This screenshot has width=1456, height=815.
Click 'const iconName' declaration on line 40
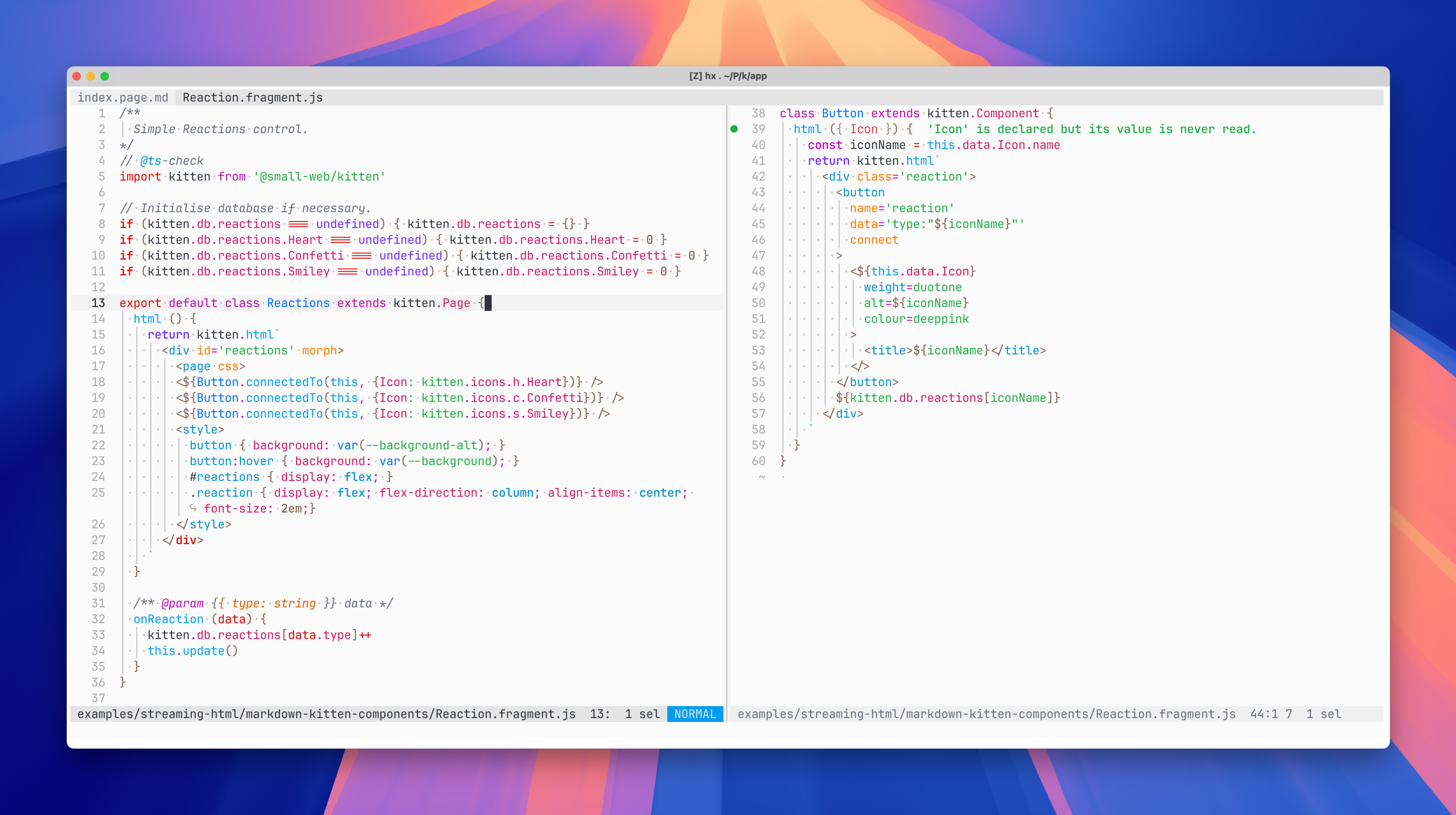[856, 145]
